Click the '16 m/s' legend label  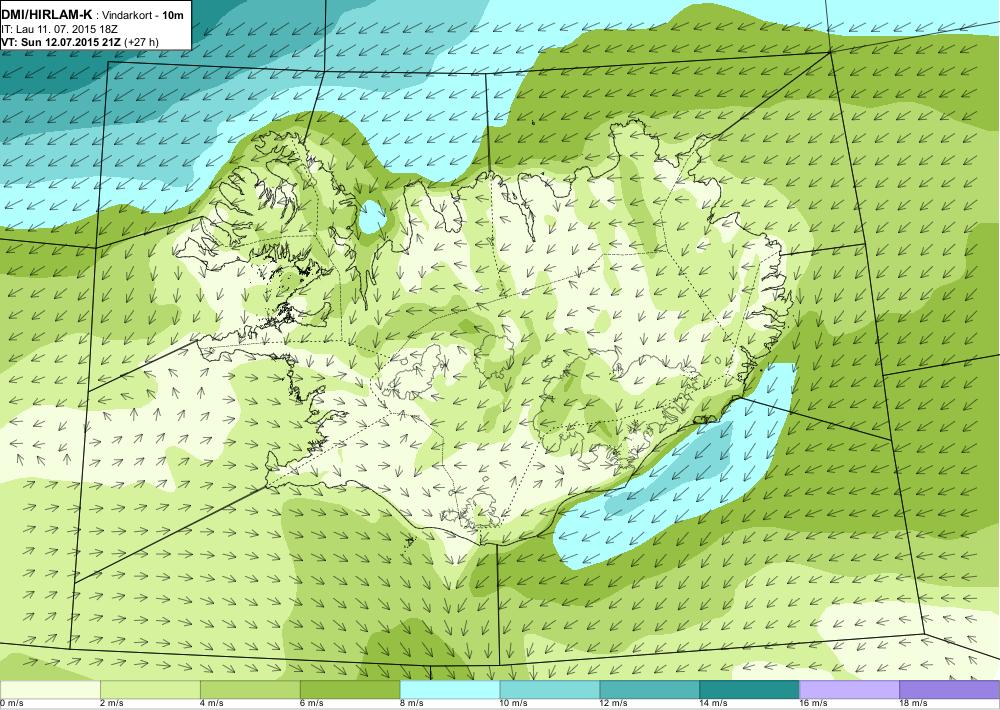pos(814,704)
